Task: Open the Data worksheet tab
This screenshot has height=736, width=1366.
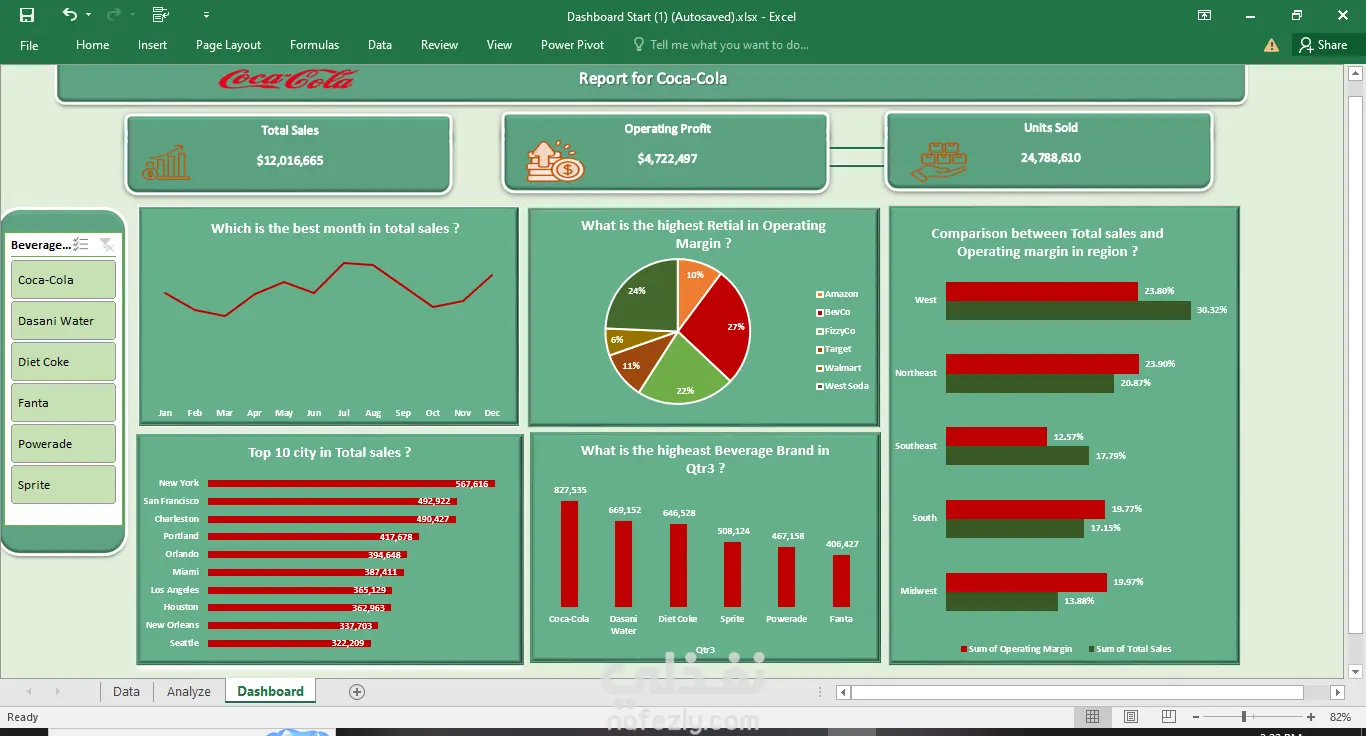Action: [126, 691]
